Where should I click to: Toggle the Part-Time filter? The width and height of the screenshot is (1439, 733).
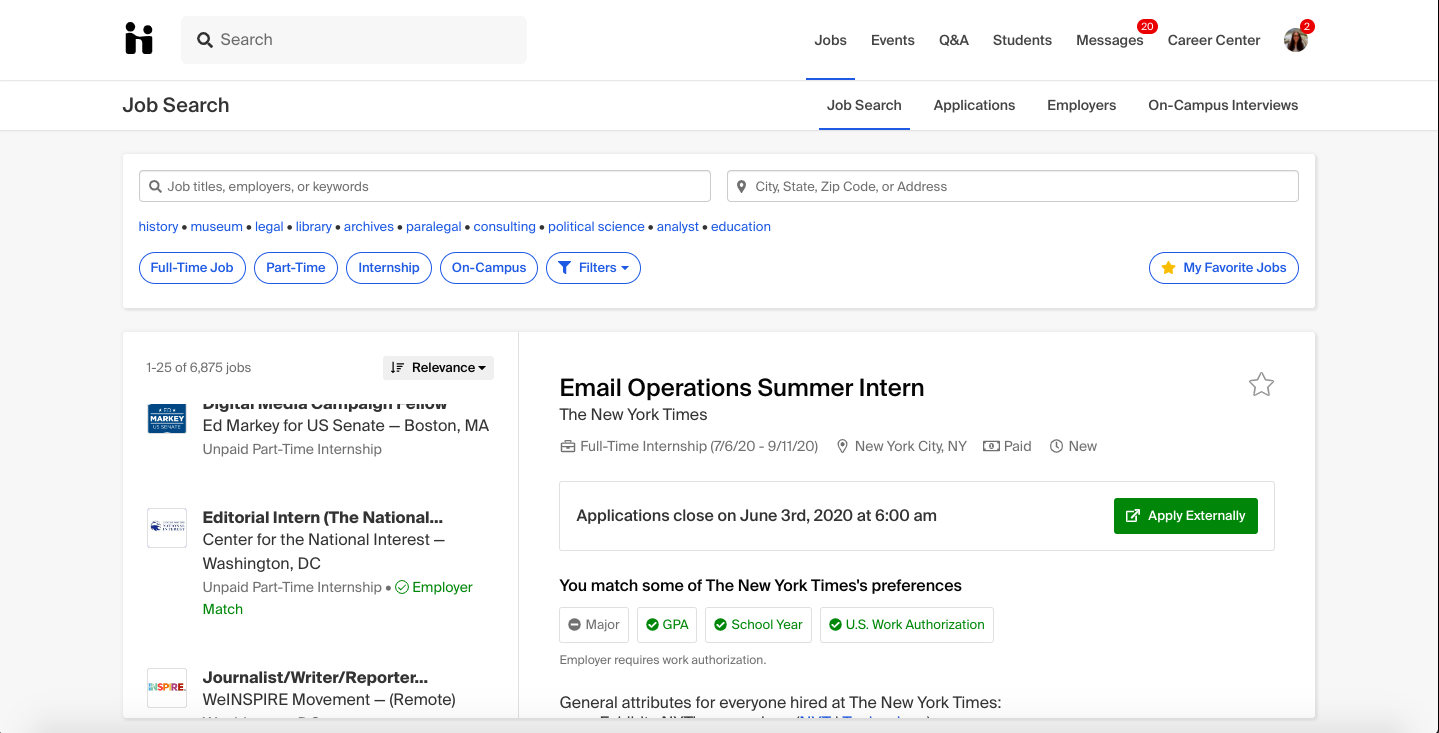click(296, 268)
